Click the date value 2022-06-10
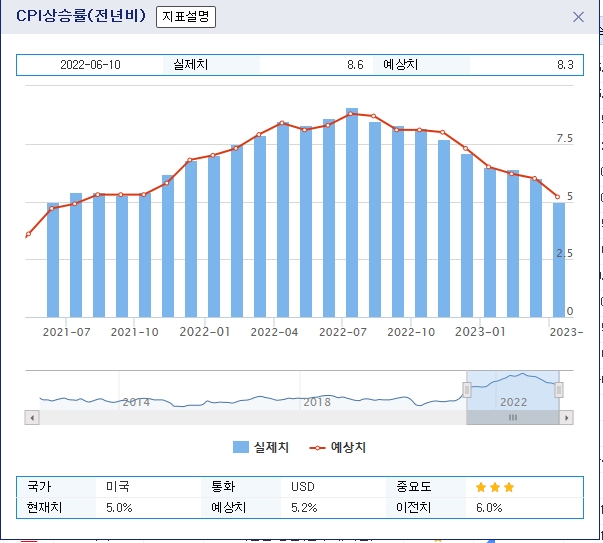 tap(90, 65)
